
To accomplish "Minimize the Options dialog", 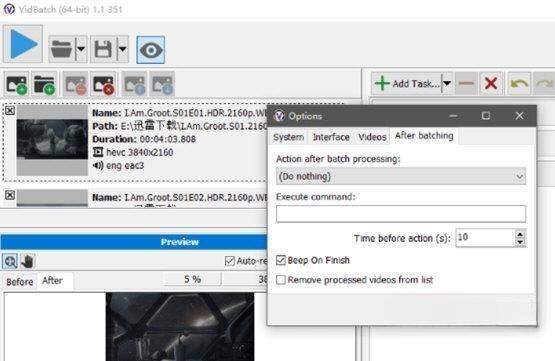I will click(x=453, y=116).
